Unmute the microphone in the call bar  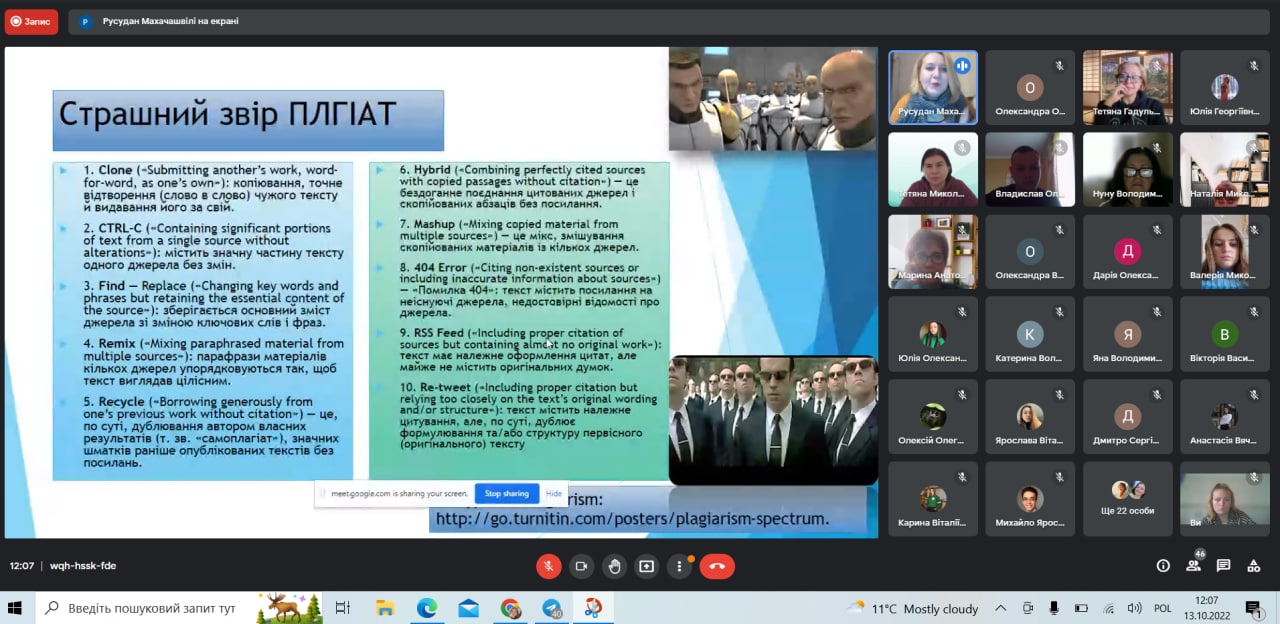click(x=548, y=566)
